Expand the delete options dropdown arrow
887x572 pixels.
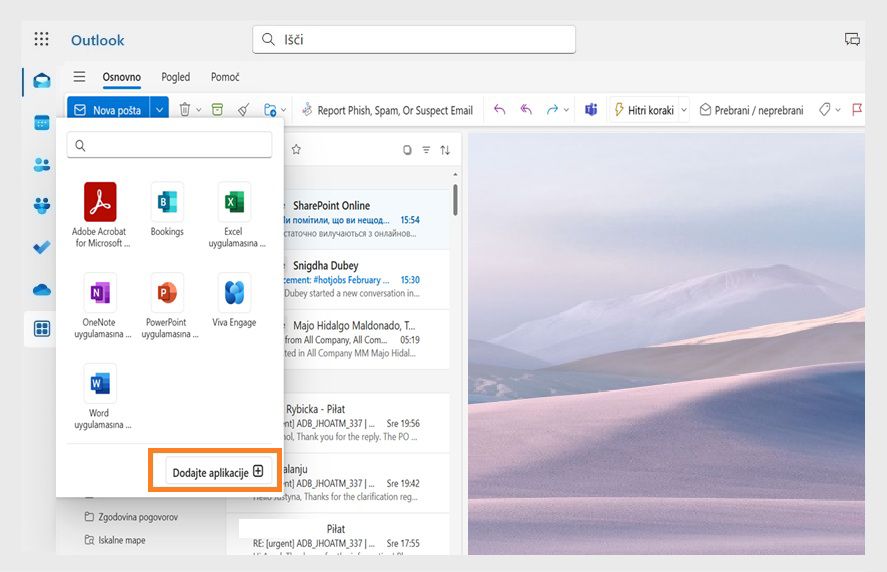pyautogui.click(x=199, y=110)
